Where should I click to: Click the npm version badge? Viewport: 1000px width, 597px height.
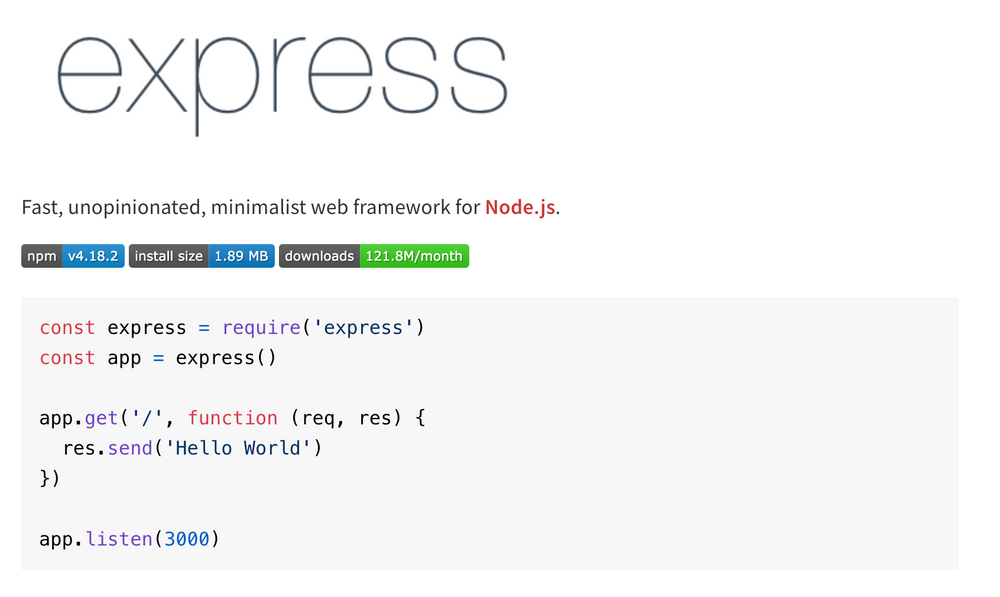[x=72, y=256]
